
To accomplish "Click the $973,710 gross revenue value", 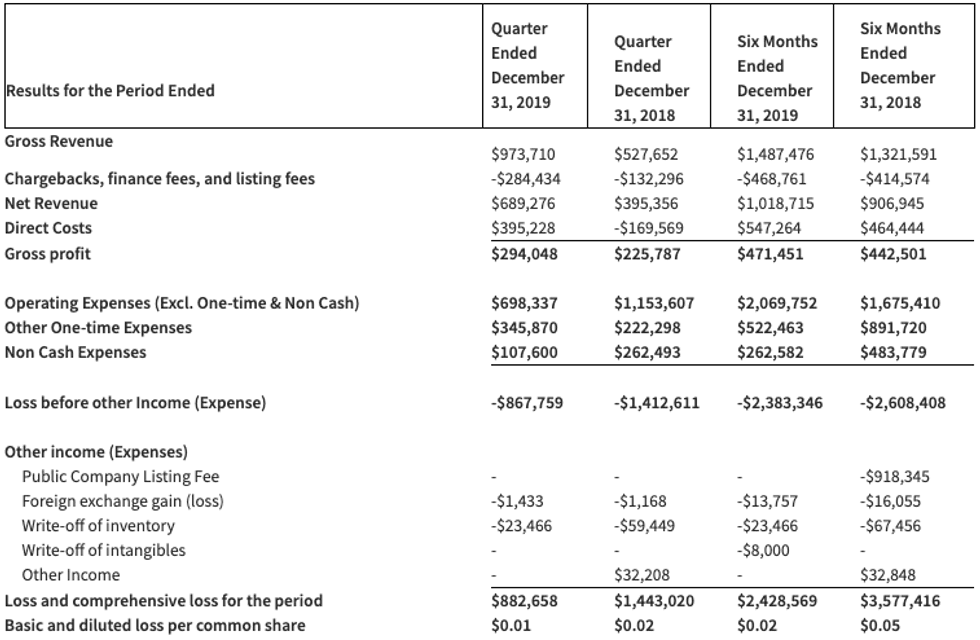I will coord(523,155).
